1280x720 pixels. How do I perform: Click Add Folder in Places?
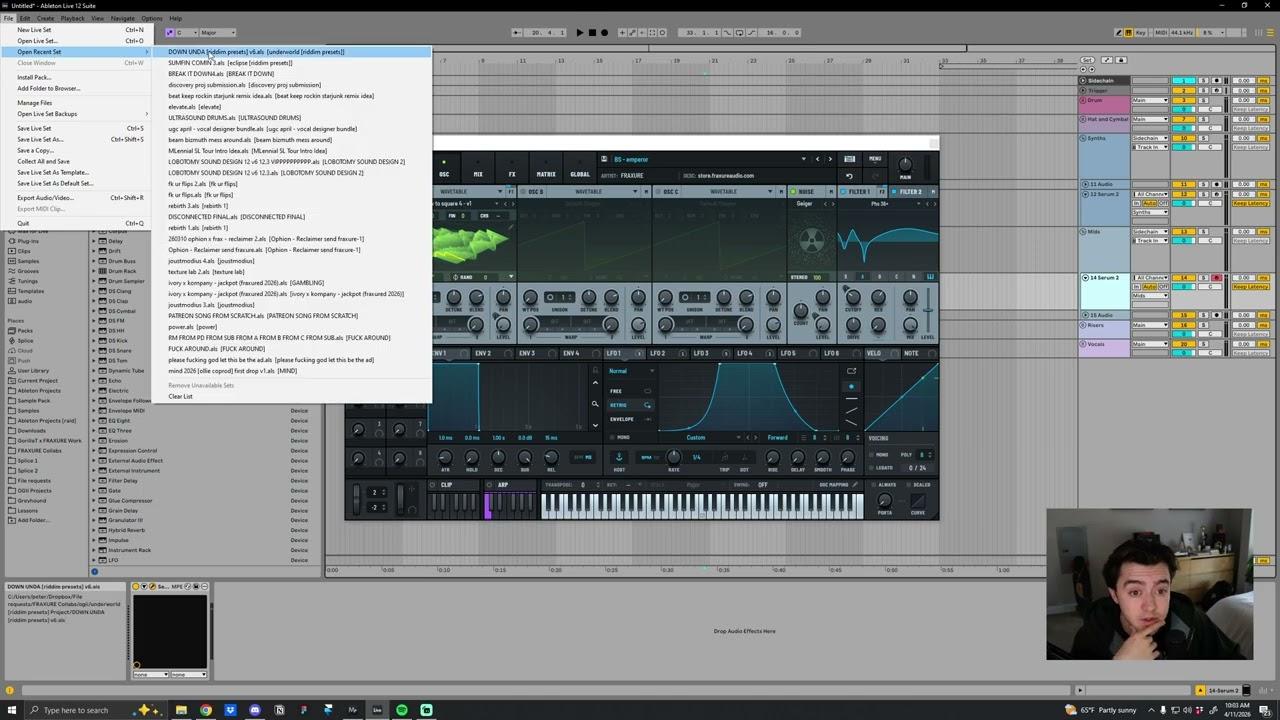32,520
